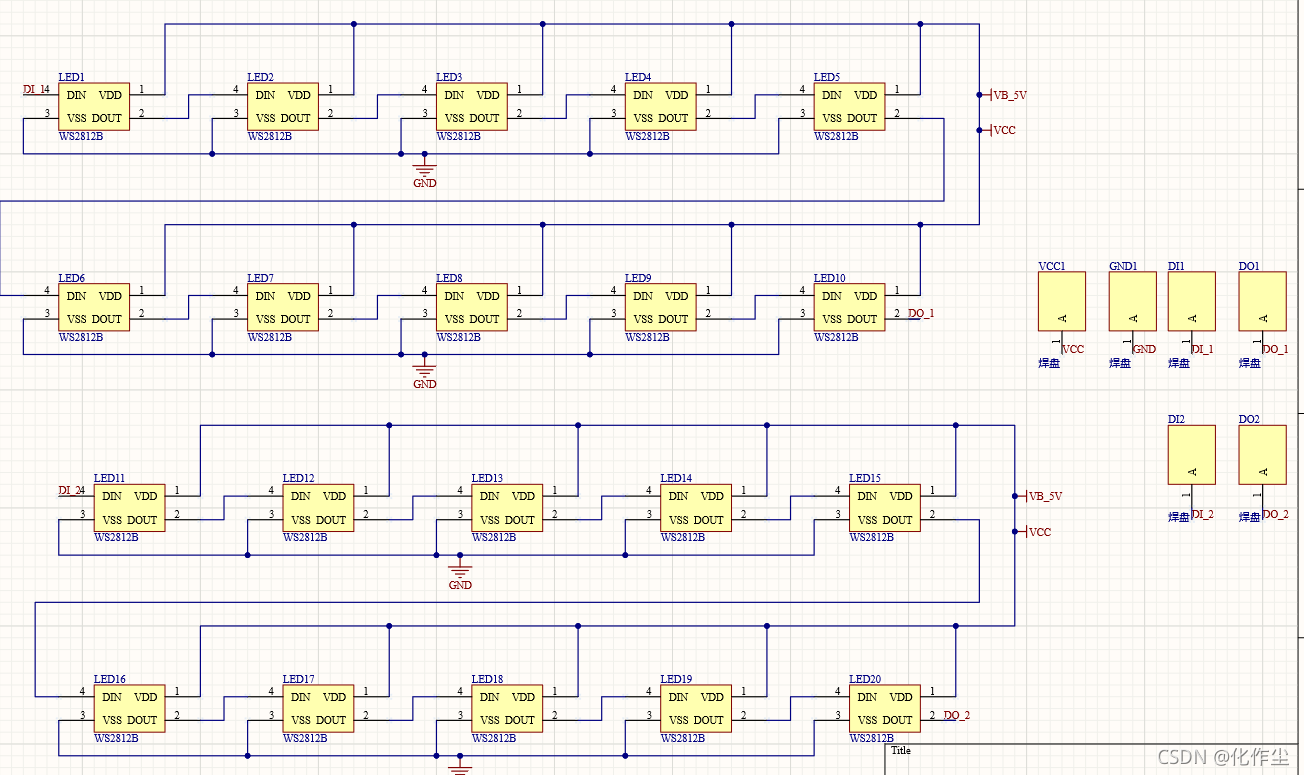Select the LED11 component symbol
1304x775 pixels.
tap(129, 508)
